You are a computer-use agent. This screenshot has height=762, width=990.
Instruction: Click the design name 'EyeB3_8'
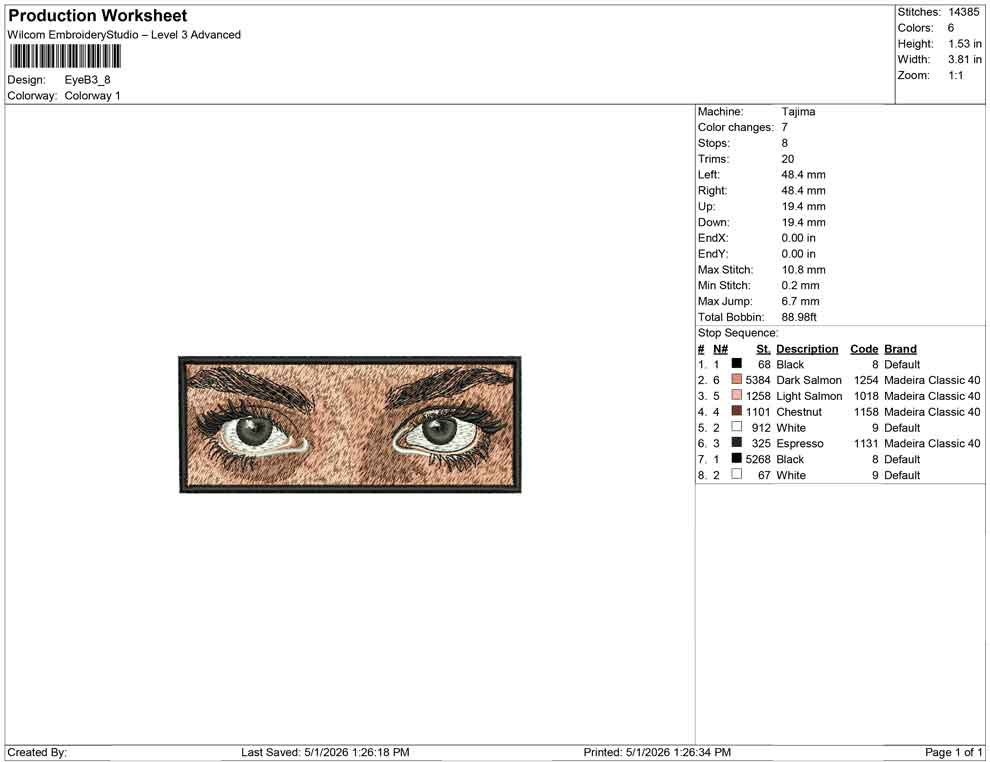(x=87, y=80)
